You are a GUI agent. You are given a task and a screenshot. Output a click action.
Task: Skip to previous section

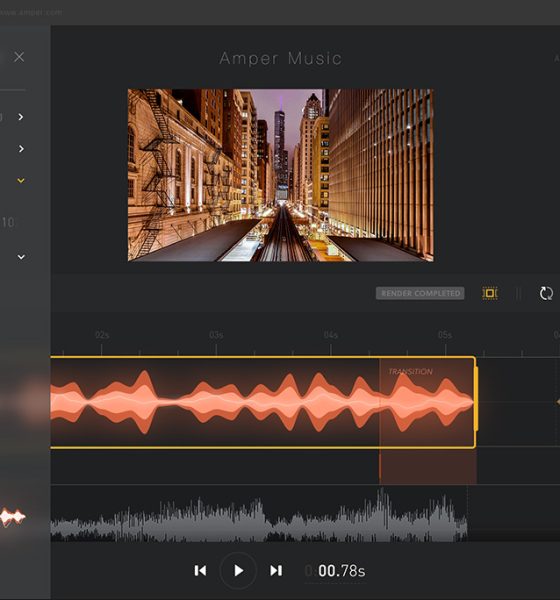200,571
